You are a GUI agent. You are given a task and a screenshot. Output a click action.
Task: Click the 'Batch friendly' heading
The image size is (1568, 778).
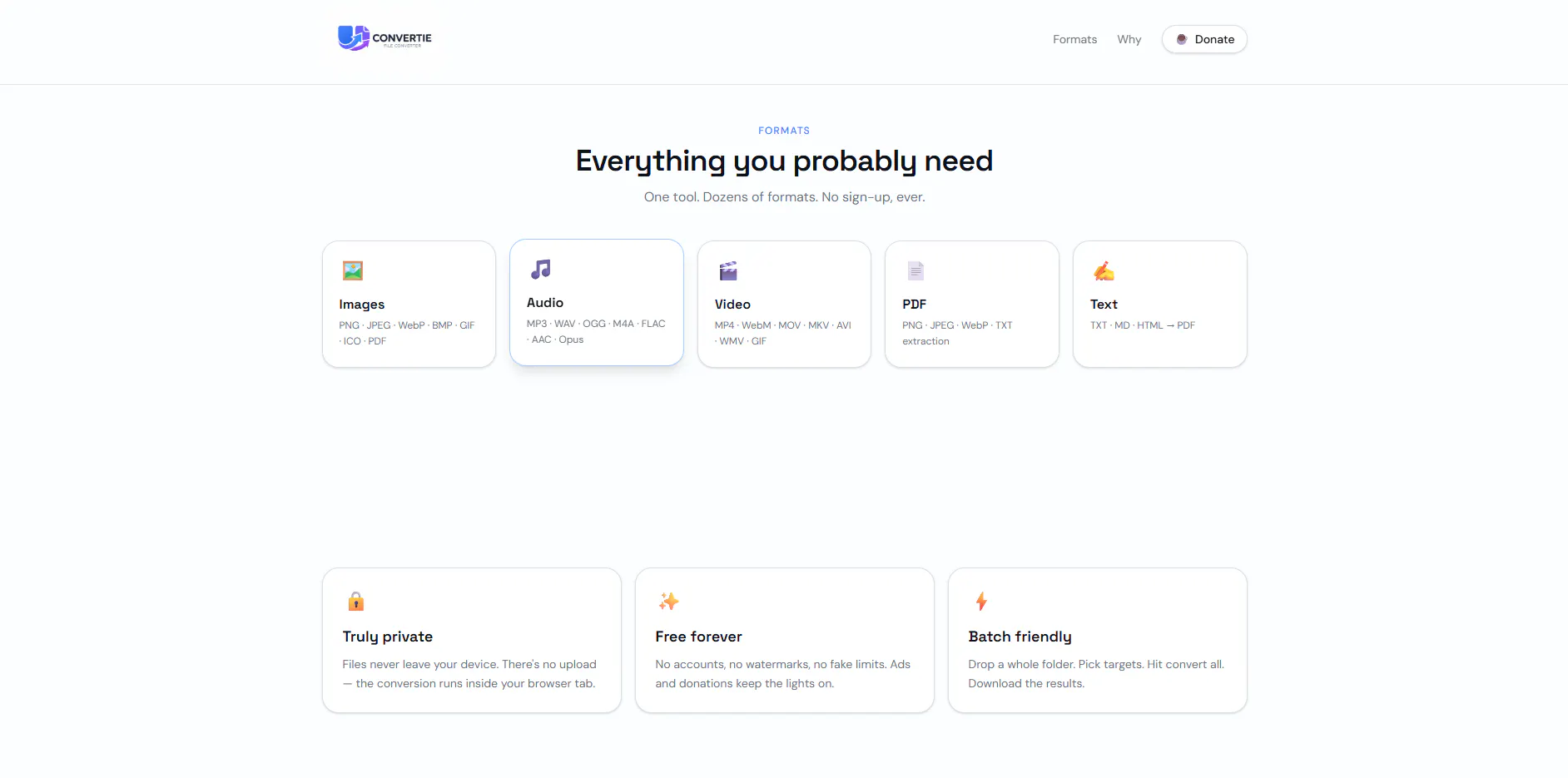tap(1020, 637)
